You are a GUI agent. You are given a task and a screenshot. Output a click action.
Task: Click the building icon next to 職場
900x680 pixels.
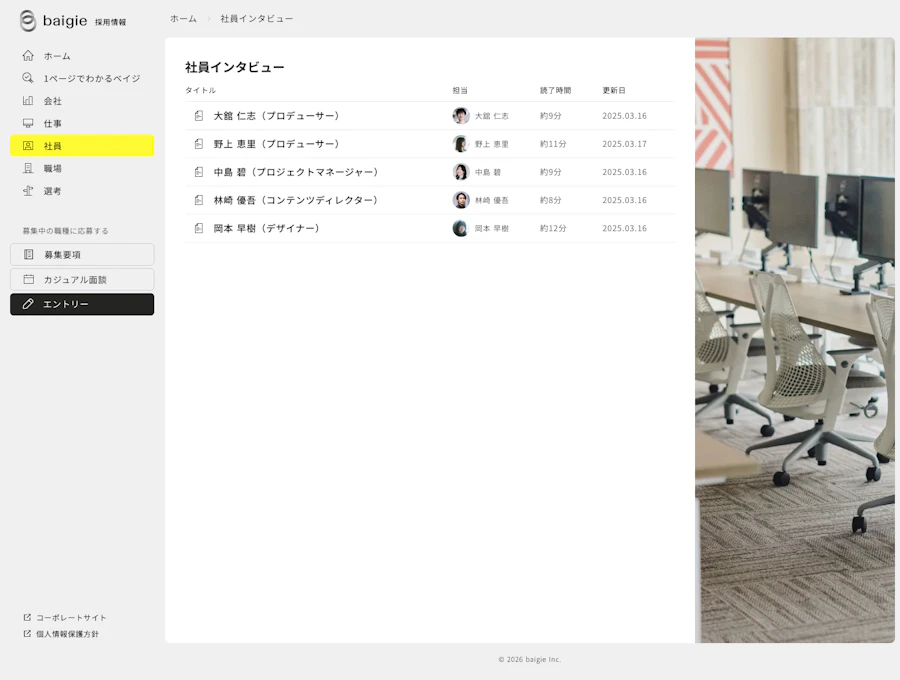pyautogui.click(x=28, y=168)
